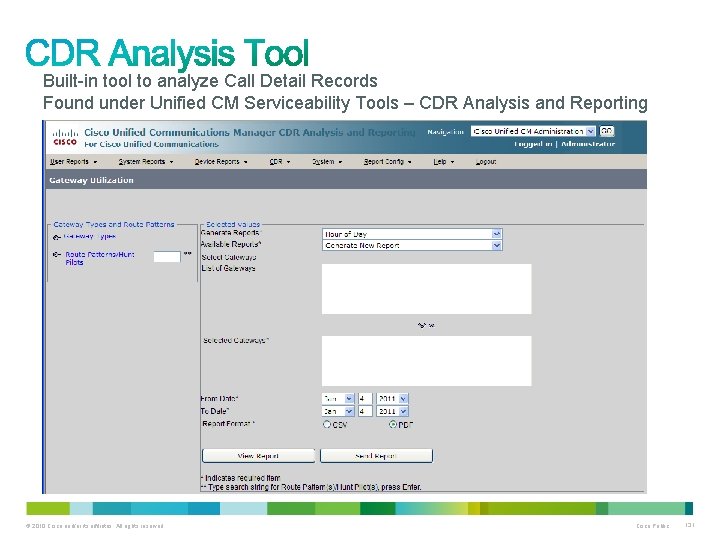Open the Available Reports dropdown
Viewport: 720px width, 540px height.
point(412,245)
